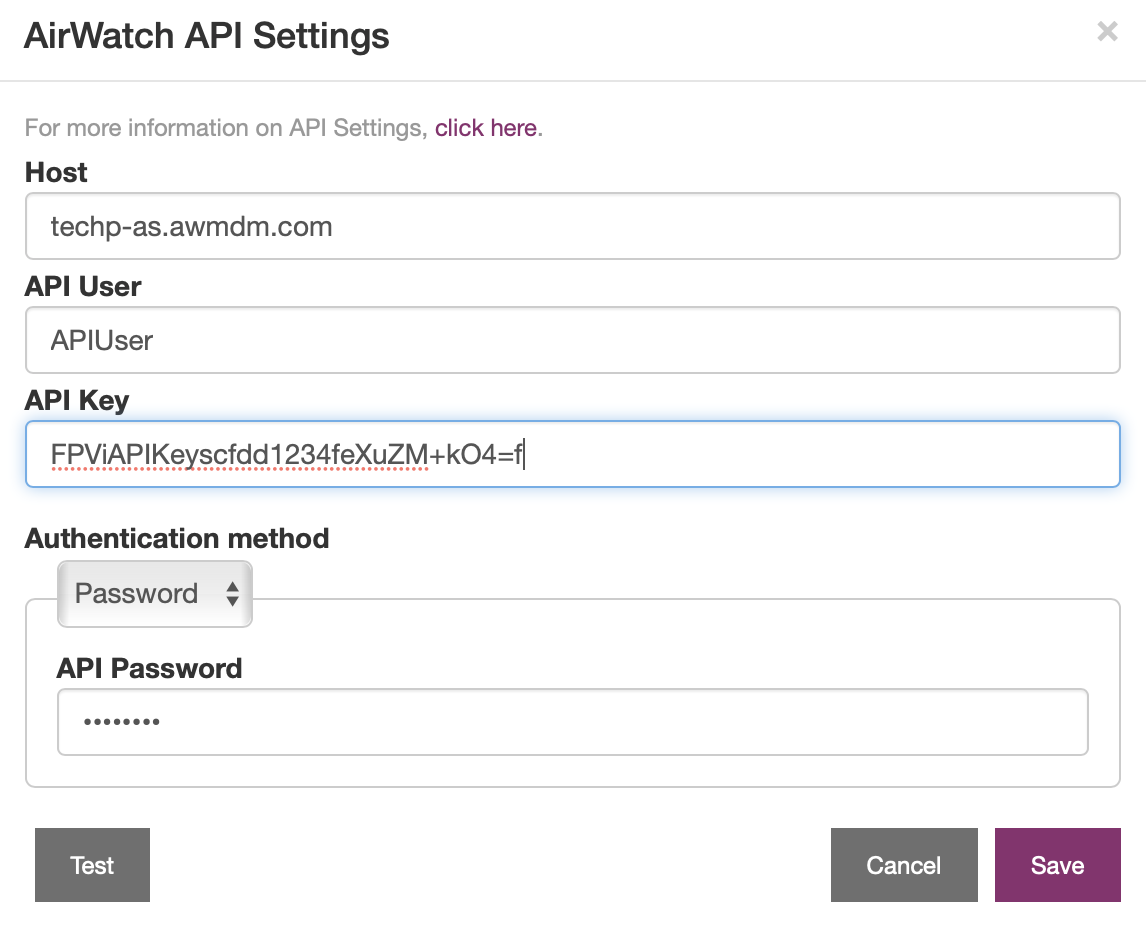Click the 'Host' field label
Viewport: 1146px width, 930px height.
[56, 173]
